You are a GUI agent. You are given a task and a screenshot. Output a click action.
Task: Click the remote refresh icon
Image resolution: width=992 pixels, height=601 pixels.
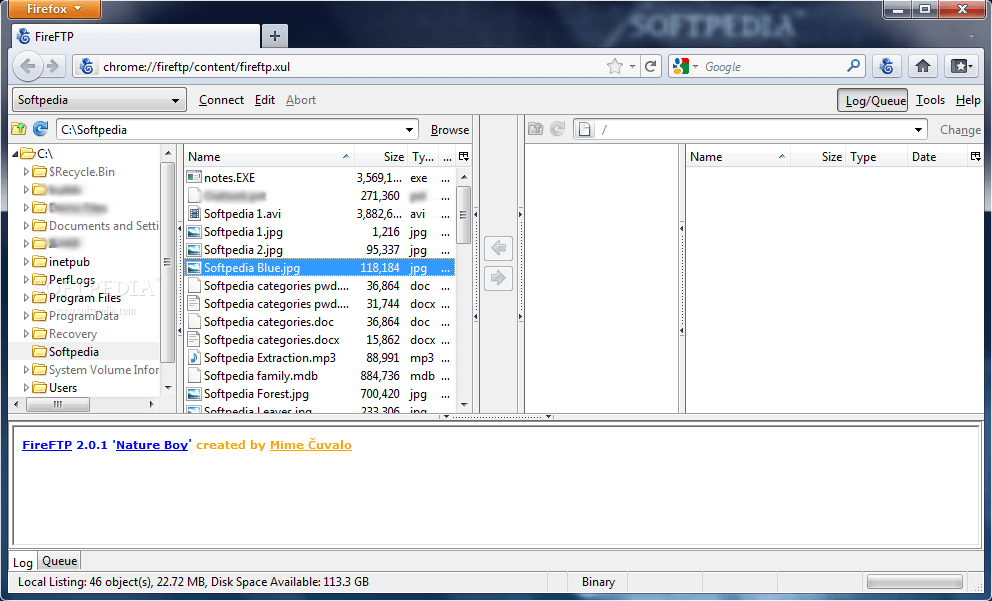pyautogui.click(x=557, y=129)
